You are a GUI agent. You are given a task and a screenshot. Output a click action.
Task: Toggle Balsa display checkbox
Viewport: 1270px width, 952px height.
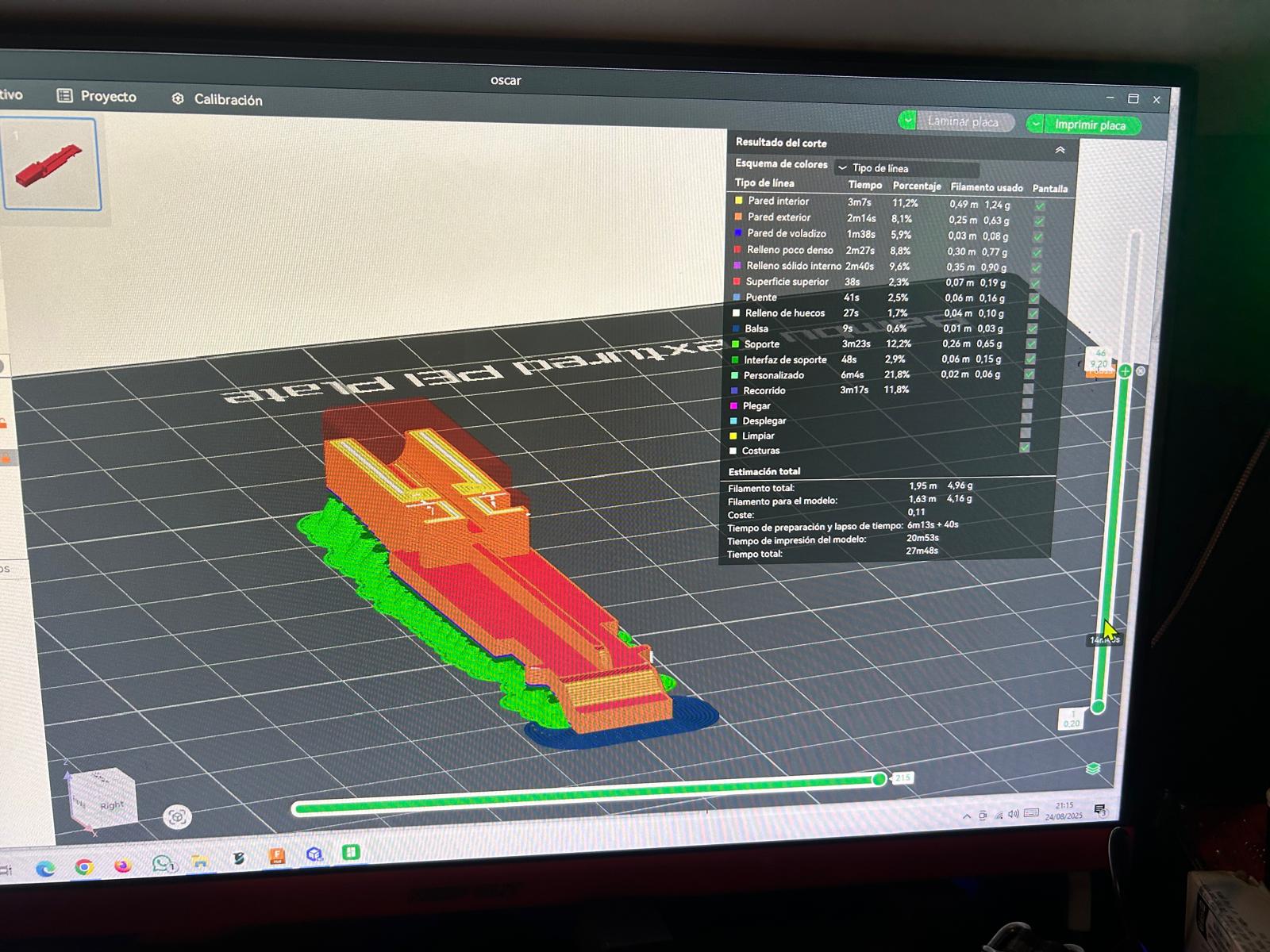coord(1032,328)
